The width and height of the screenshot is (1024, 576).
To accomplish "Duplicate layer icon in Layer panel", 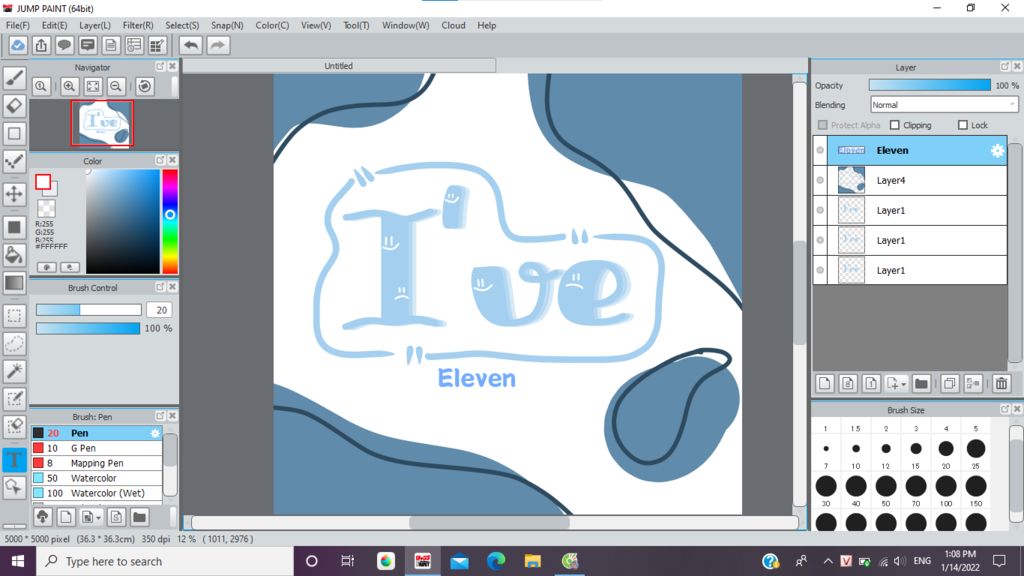I will click(x=950, y=384).
